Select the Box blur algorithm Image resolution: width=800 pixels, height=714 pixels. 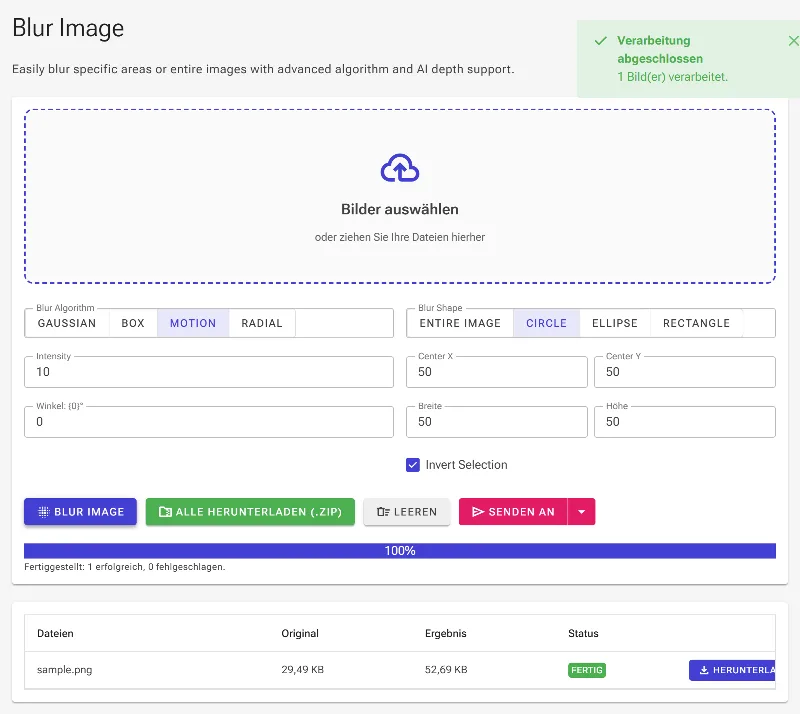pos(133,323)
